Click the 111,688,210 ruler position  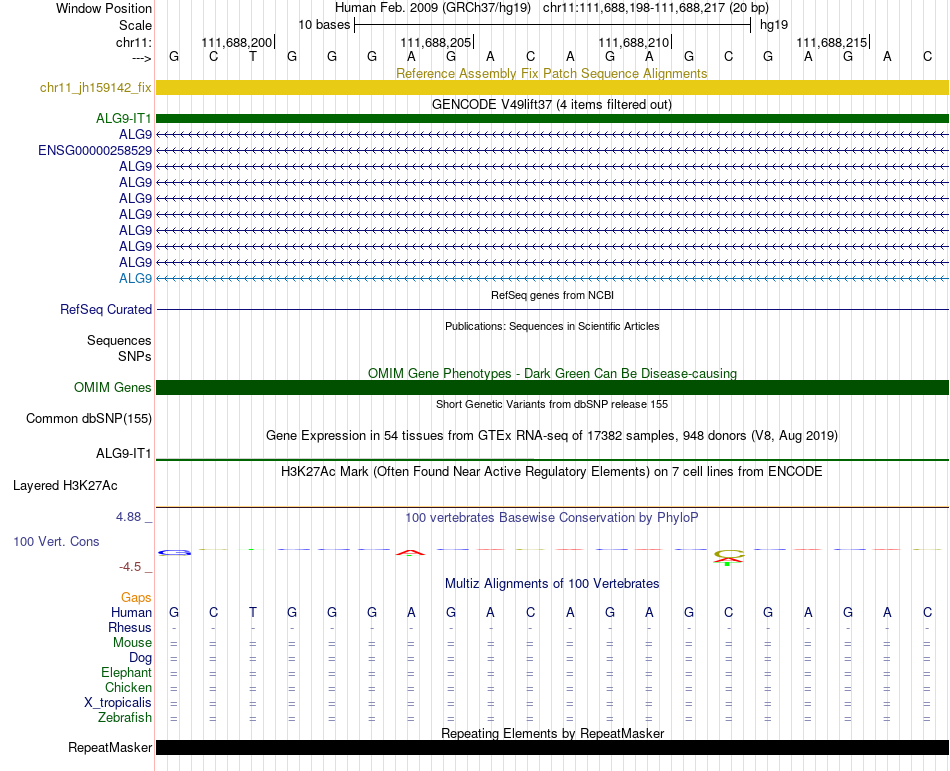pyautogui.click(x=634, y=42)
